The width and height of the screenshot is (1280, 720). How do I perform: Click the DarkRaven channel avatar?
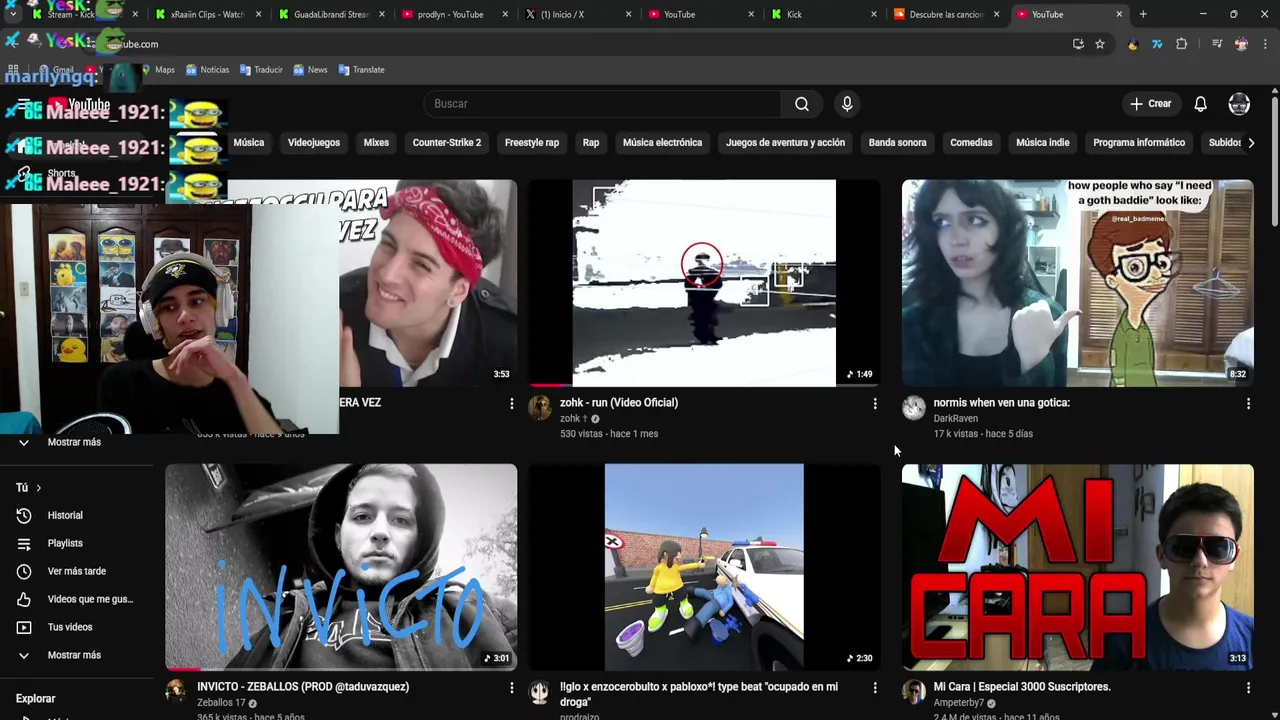click(914, 408)
